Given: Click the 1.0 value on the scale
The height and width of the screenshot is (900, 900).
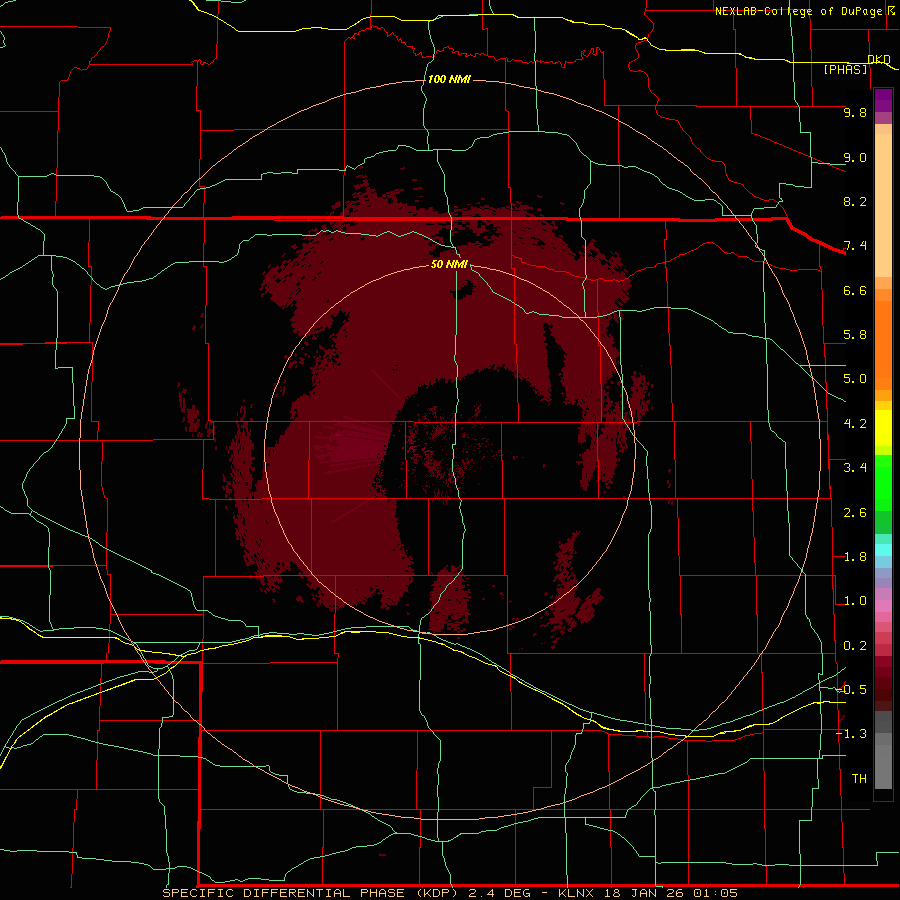Looking at the screenshot, I should pos(855,601).
